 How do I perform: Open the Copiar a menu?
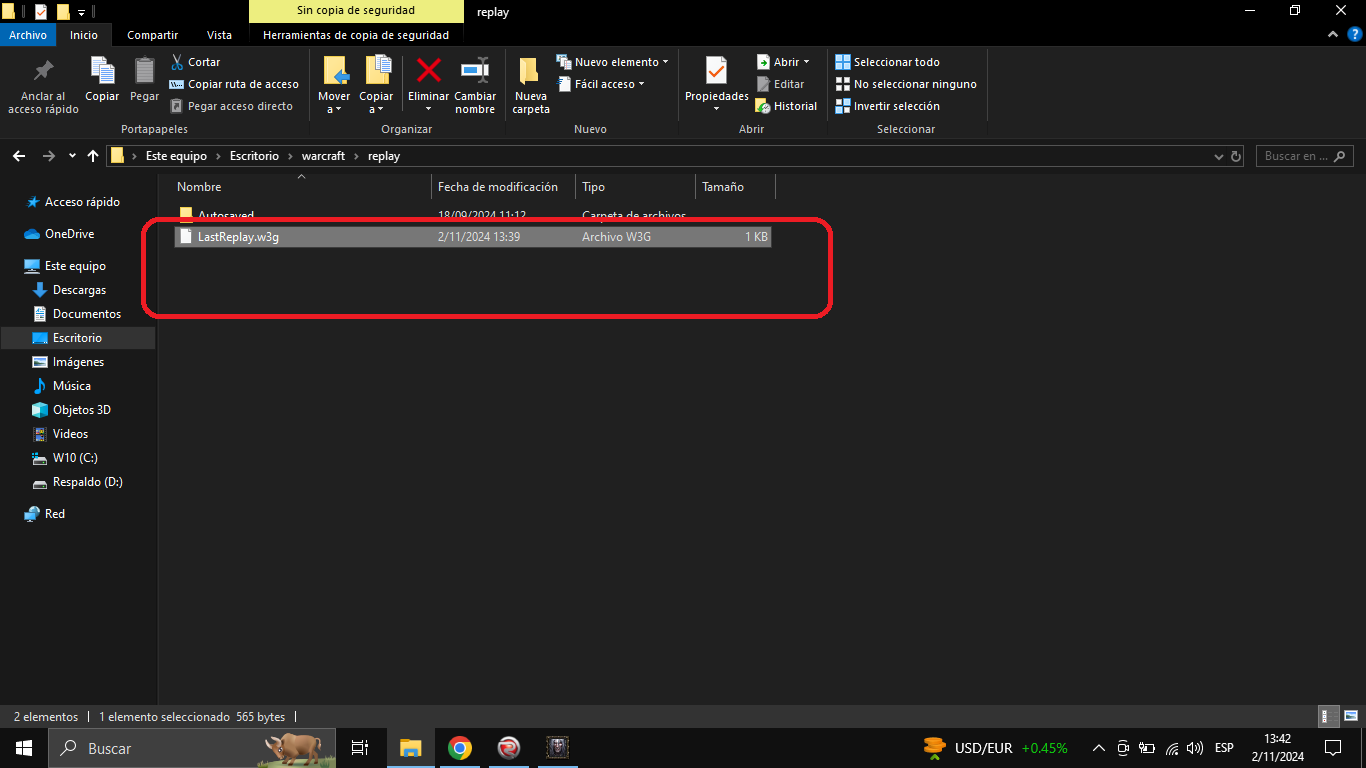(x=377, y=84)
